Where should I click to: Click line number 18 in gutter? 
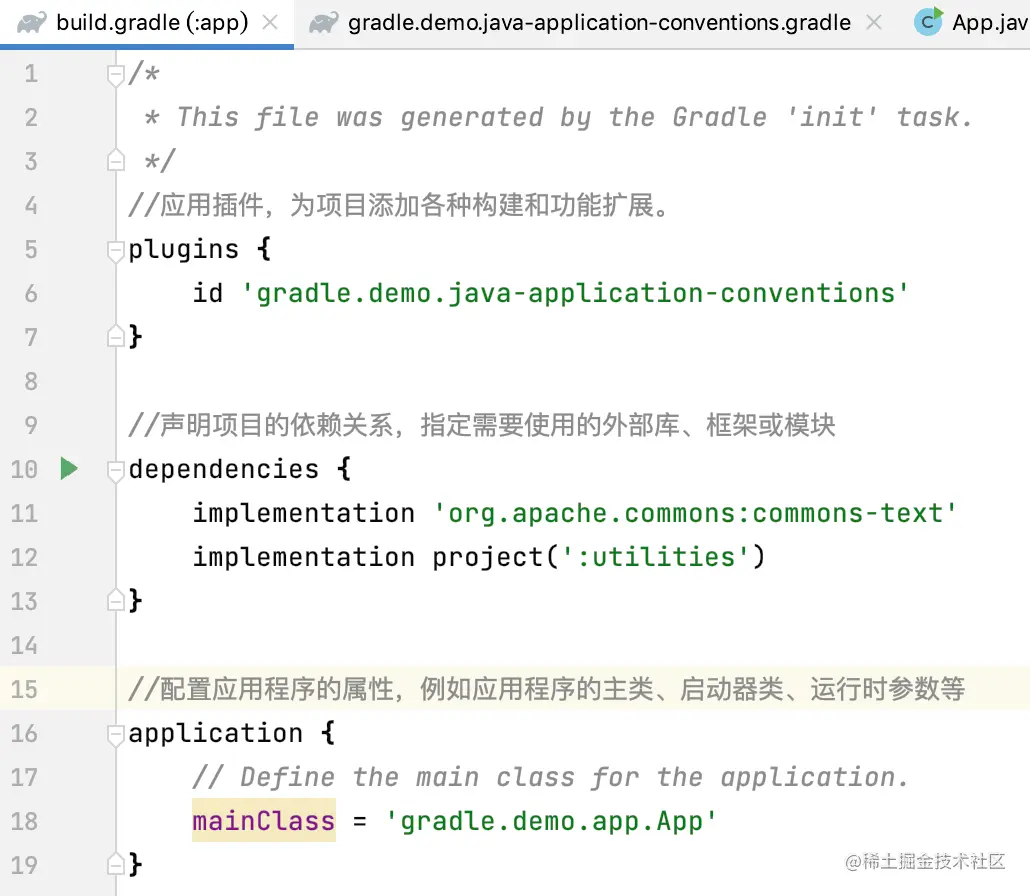pos(24,822)
